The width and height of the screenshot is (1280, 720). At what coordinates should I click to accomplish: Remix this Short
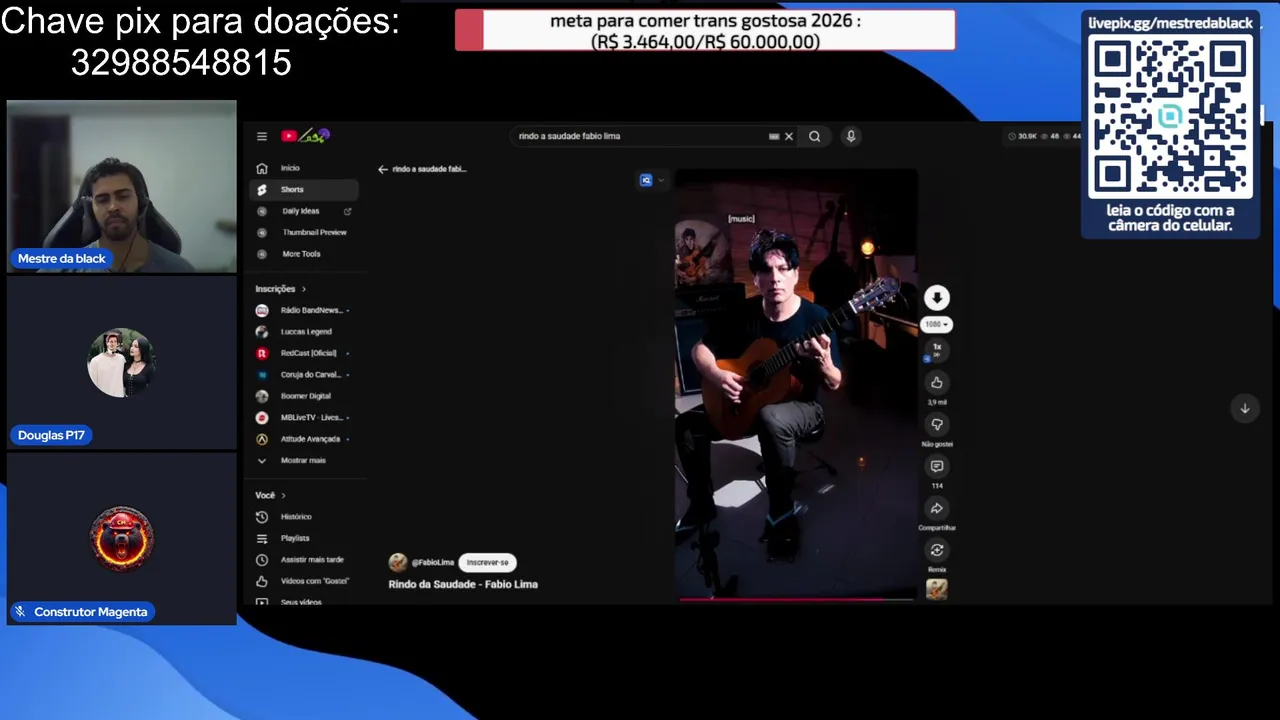click(937, 550)
